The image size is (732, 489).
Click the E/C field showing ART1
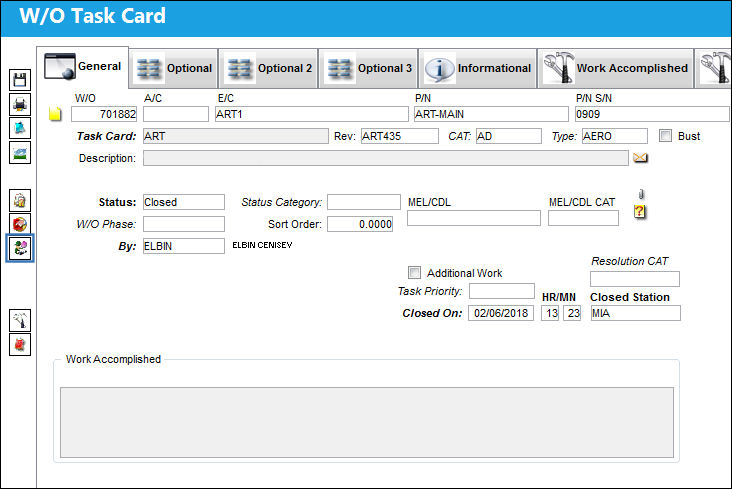pos(311,114)
